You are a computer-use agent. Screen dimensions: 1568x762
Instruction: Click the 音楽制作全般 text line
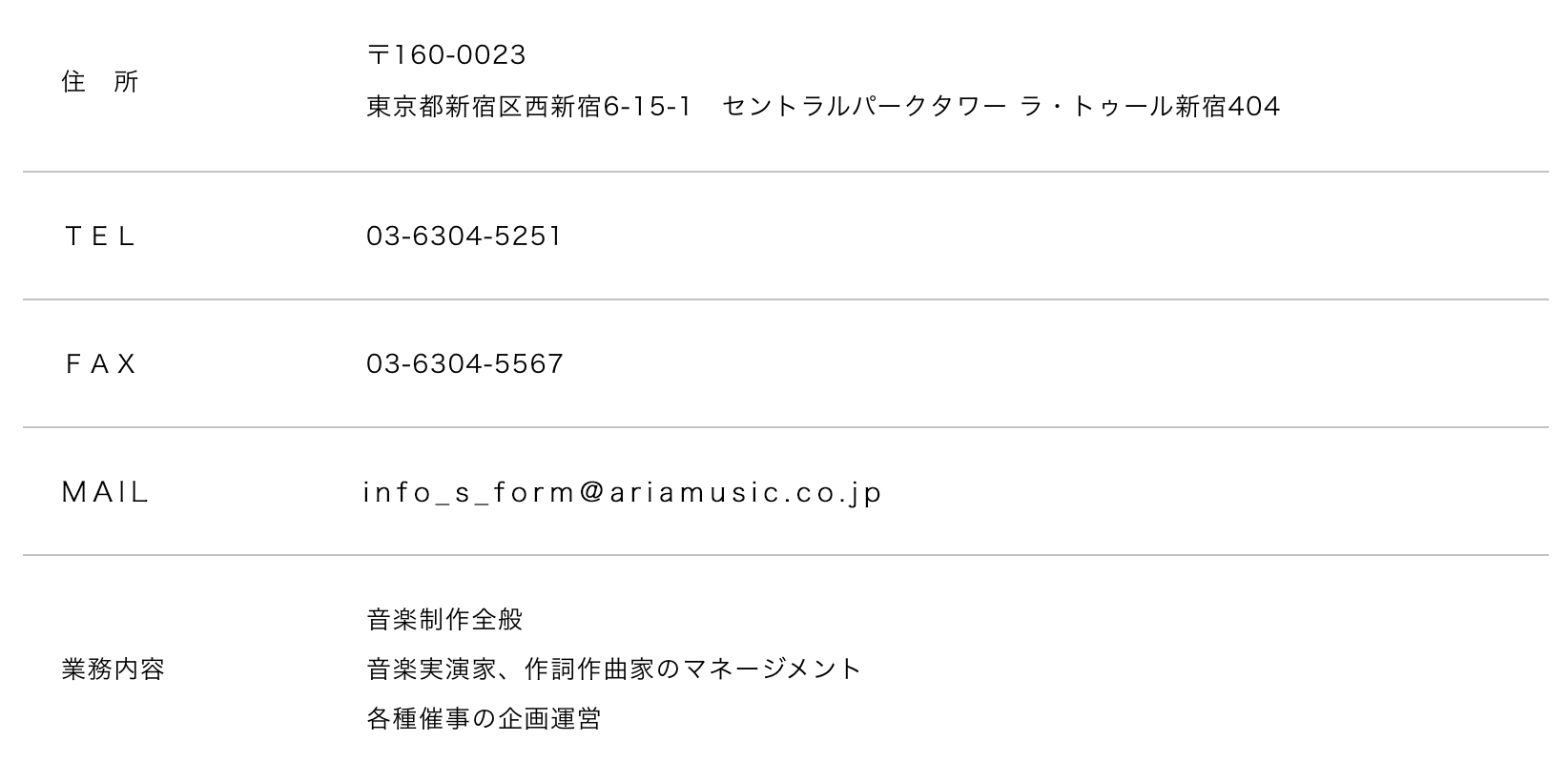point(444,620)
